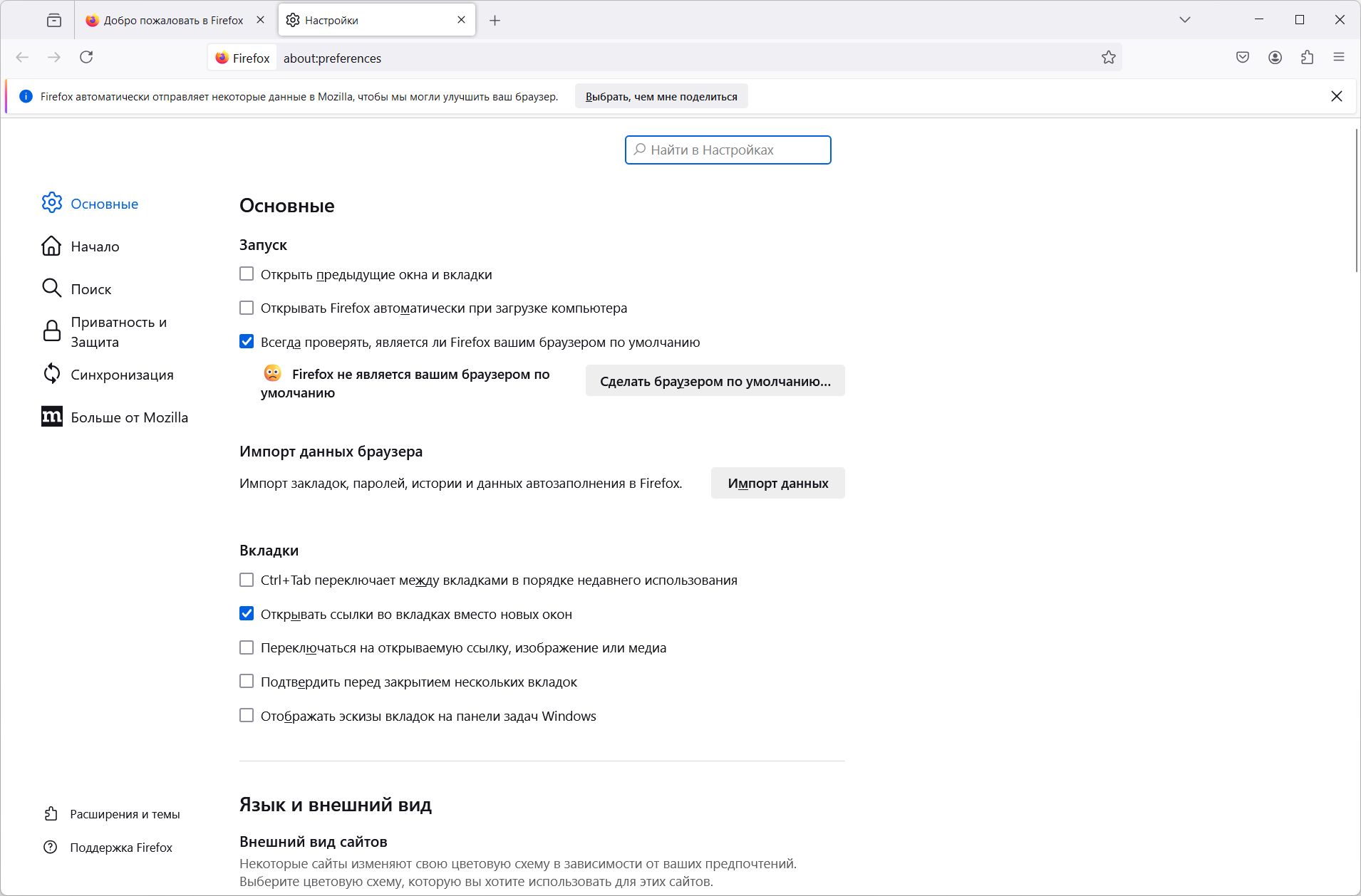Click the 'Язык и внешний вид' heading
1361x896 pixels.
(336, 804)
